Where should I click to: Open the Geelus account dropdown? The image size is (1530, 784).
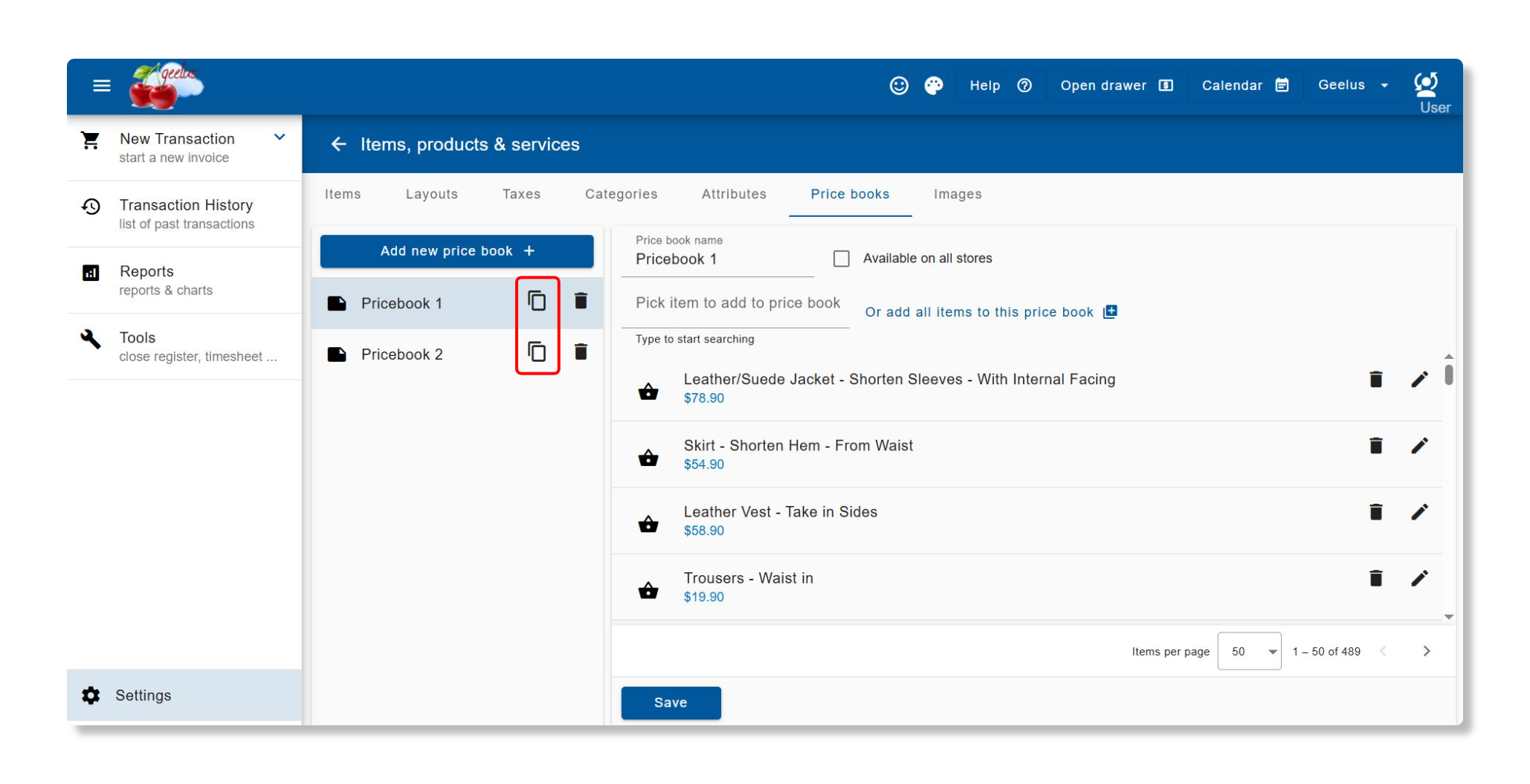pyautogui.click(x=1352, y=85)
